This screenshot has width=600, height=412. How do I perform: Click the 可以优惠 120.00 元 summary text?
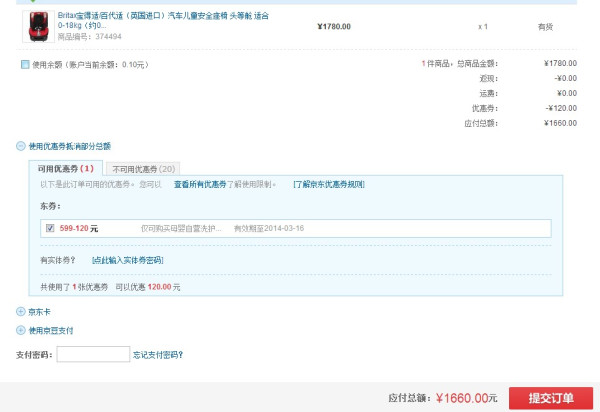(x=148, y=287)
